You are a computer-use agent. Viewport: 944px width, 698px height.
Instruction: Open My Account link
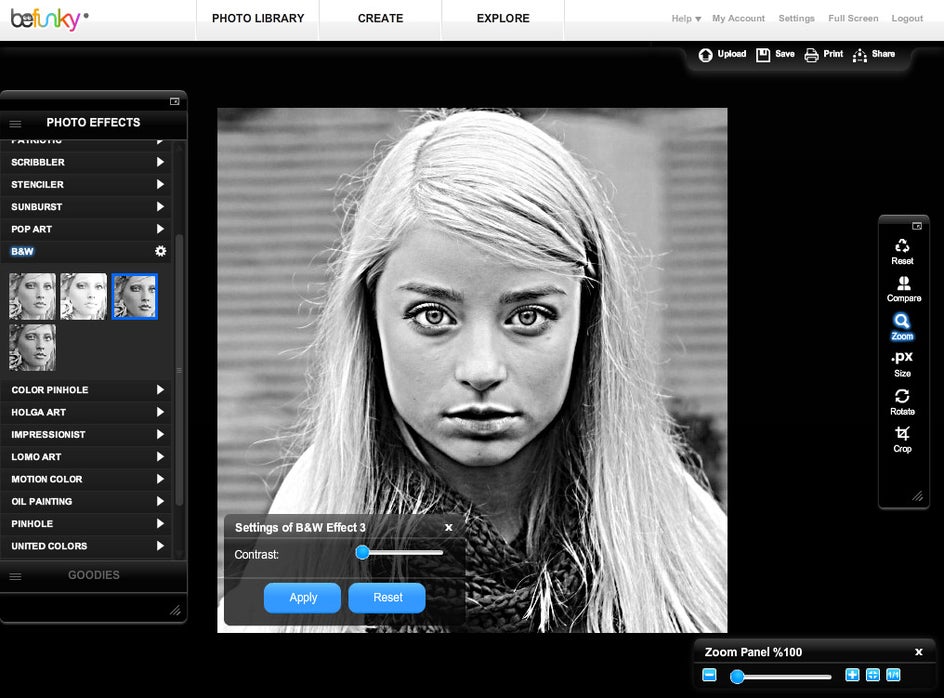[738, 19]
